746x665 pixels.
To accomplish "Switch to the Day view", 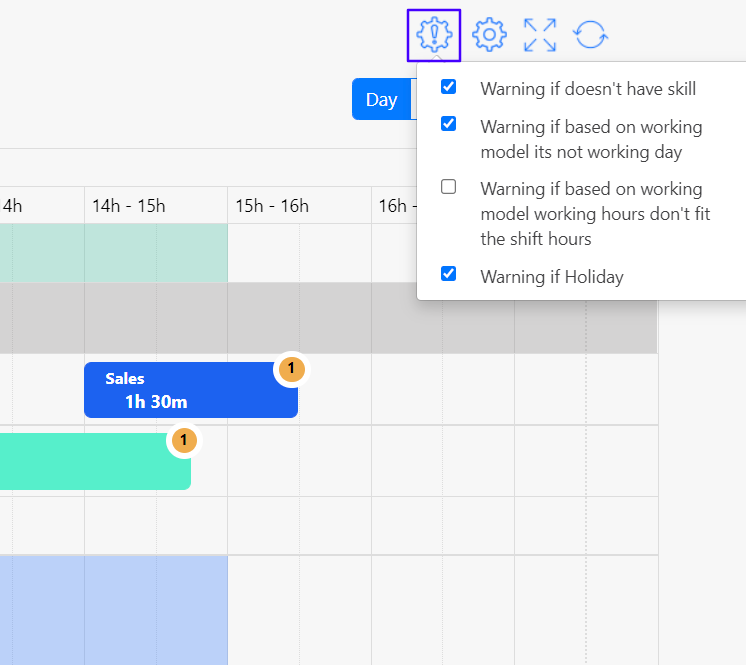I will pyautogui.click(x=381, y=100).
